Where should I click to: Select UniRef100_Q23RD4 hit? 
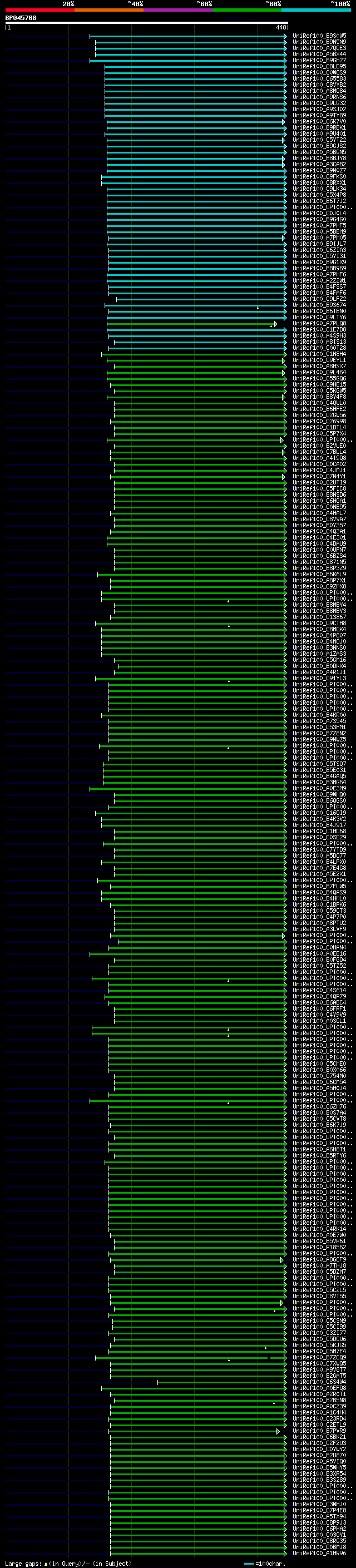[319, 1418]
